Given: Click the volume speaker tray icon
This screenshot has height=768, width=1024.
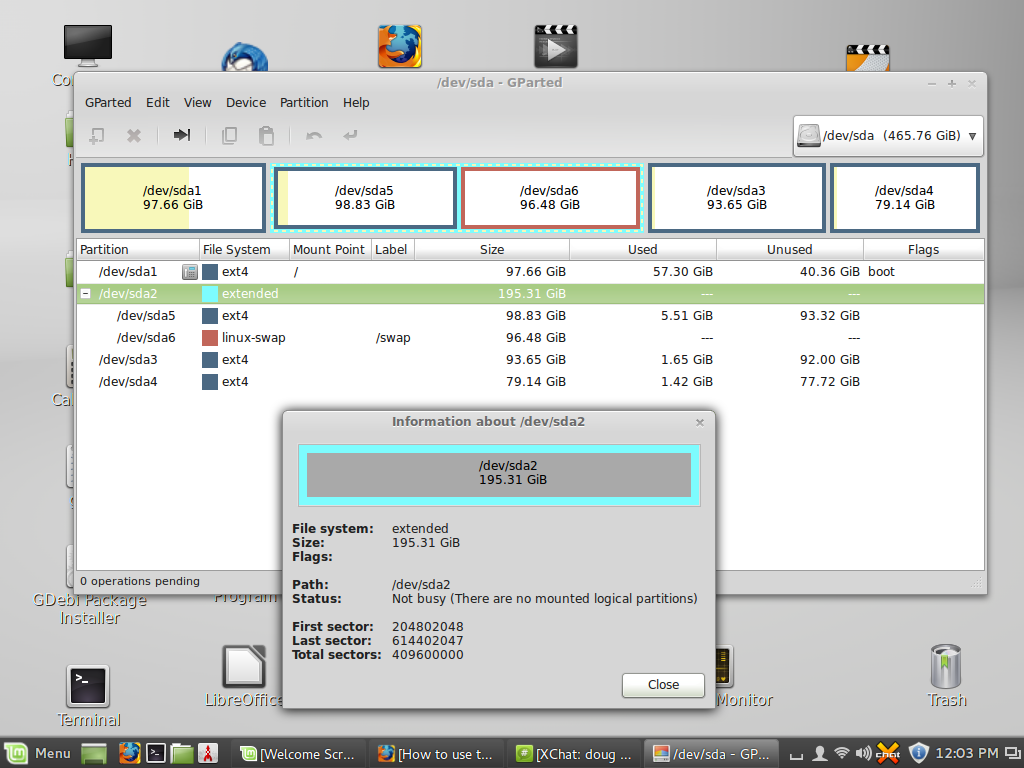Looking at the screenshot, I should [863, 754].
